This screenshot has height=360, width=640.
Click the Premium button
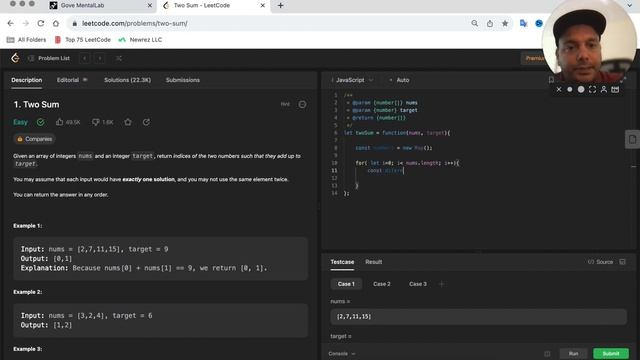point(533,58)
